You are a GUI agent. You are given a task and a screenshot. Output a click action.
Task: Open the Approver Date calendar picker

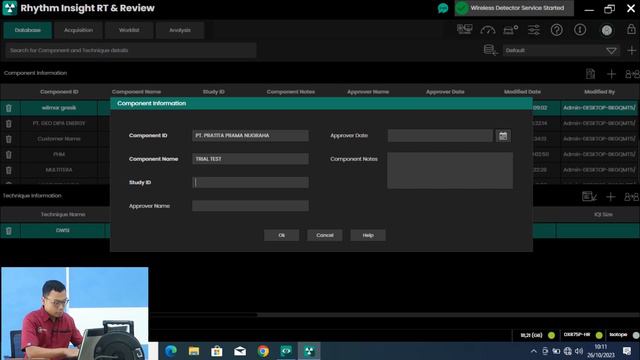(x=503, y=136)
